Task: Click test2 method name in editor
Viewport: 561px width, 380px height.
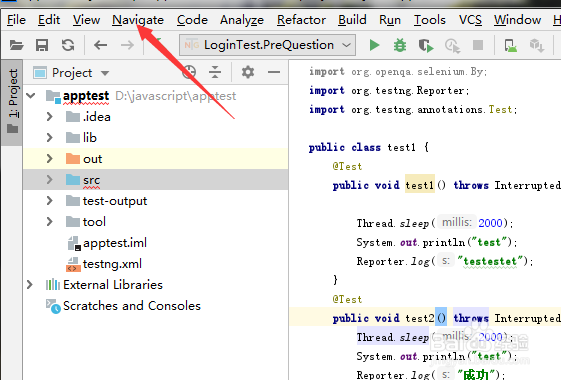Action: (419, 318)
